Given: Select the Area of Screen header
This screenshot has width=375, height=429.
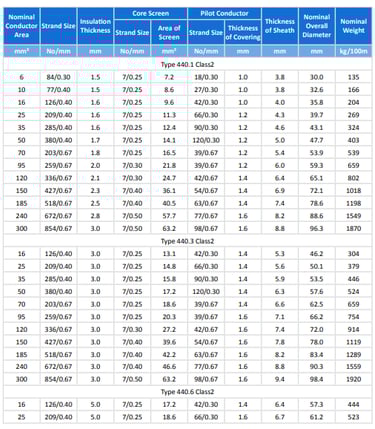Looking at the screenshot, I should (169, 32).
